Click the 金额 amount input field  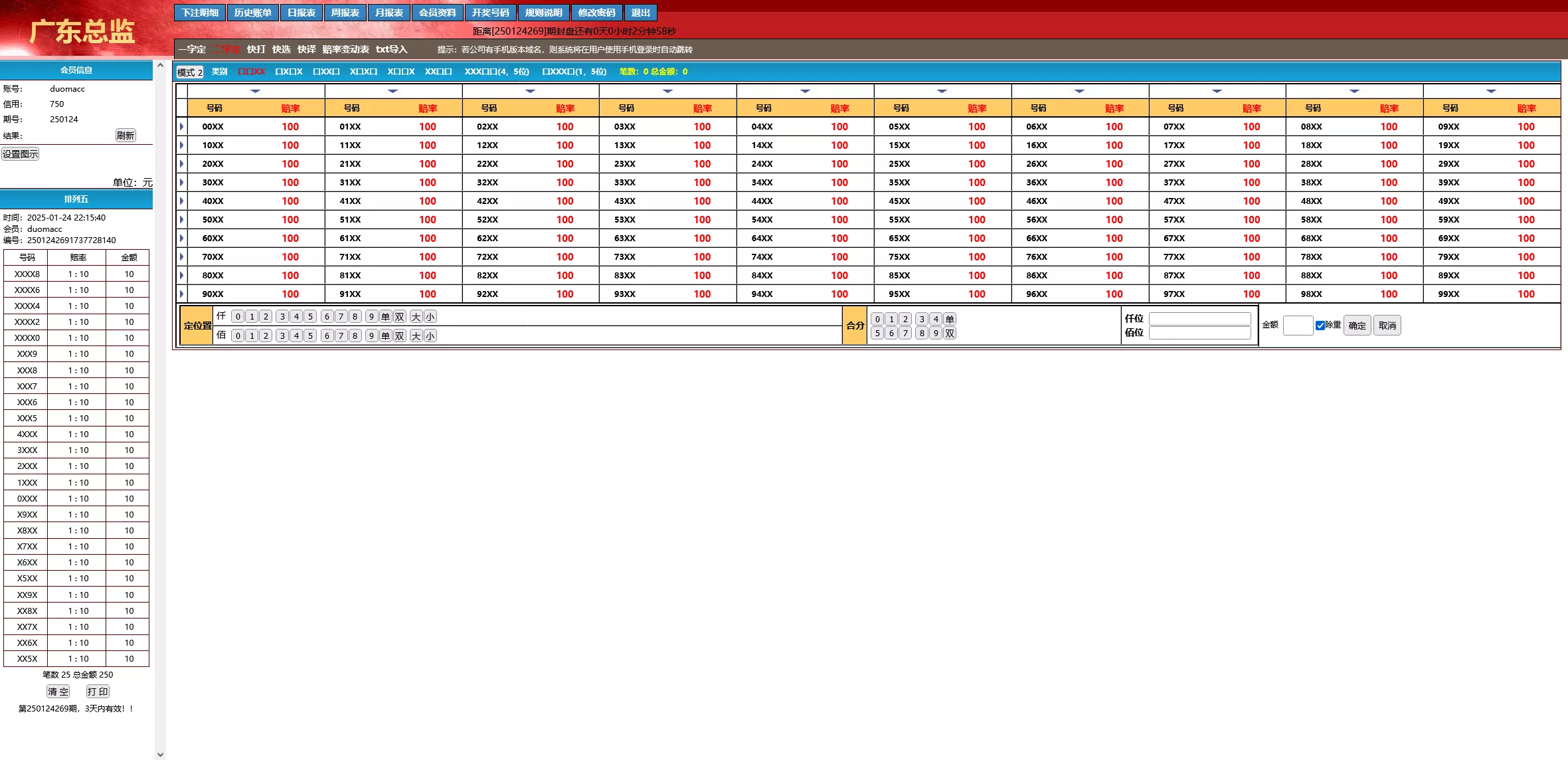1298,326
